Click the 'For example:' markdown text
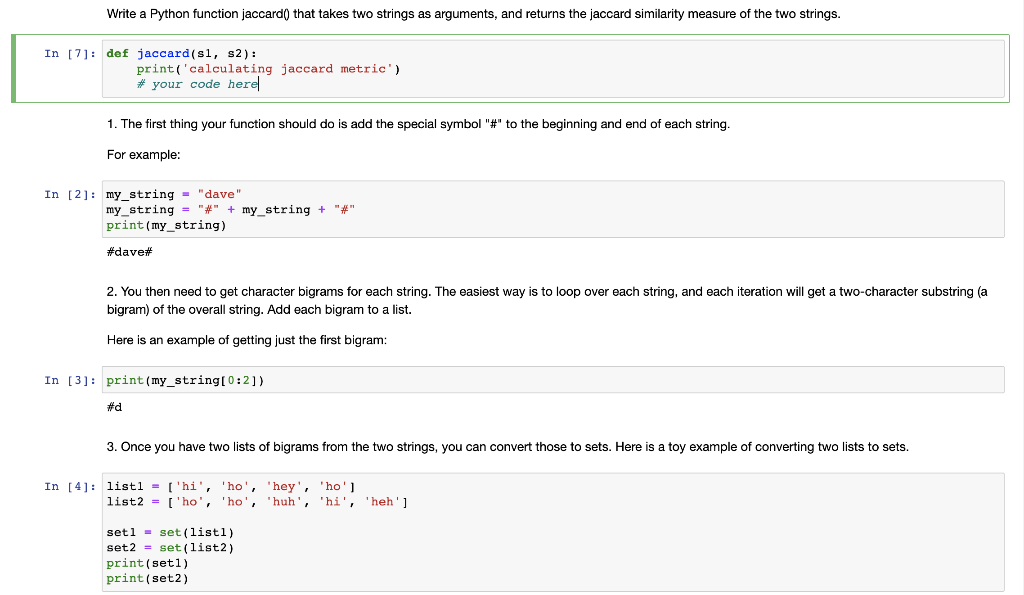Viewport: 1024px width, 595px height. pyautogui.click(x=144, y=155)
